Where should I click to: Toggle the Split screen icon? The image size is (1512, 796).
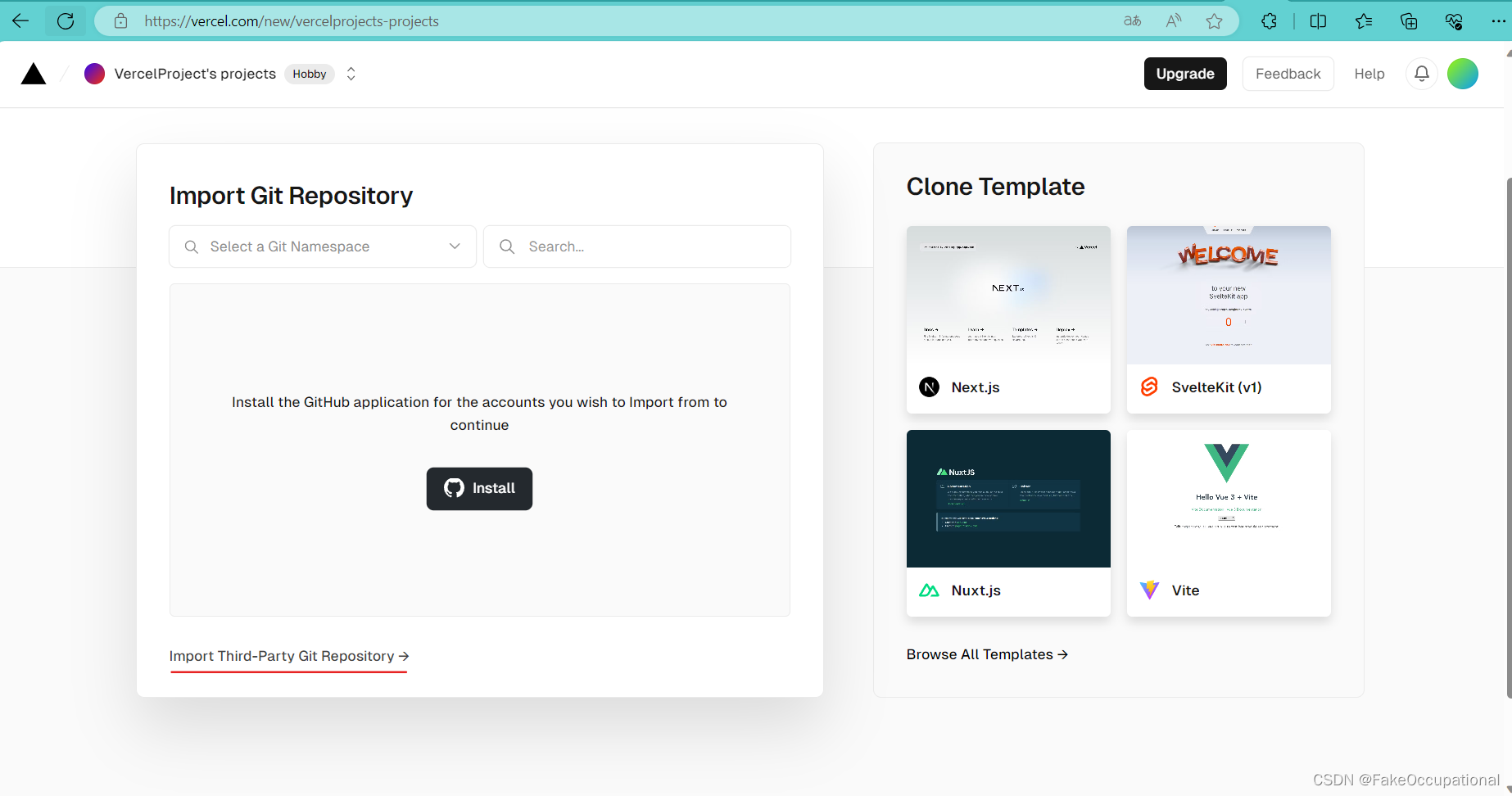(x=1318, y=21)
